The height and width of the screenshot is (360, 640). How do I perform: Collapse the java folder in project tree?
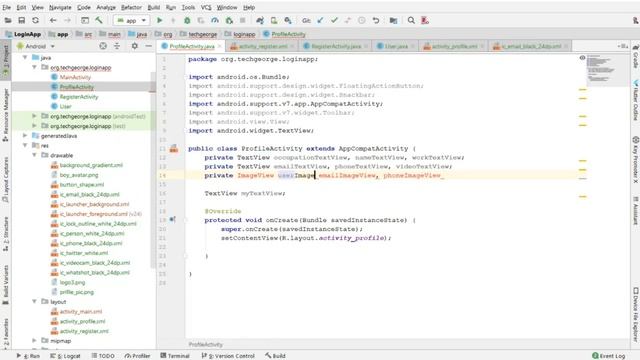point(25,58)
